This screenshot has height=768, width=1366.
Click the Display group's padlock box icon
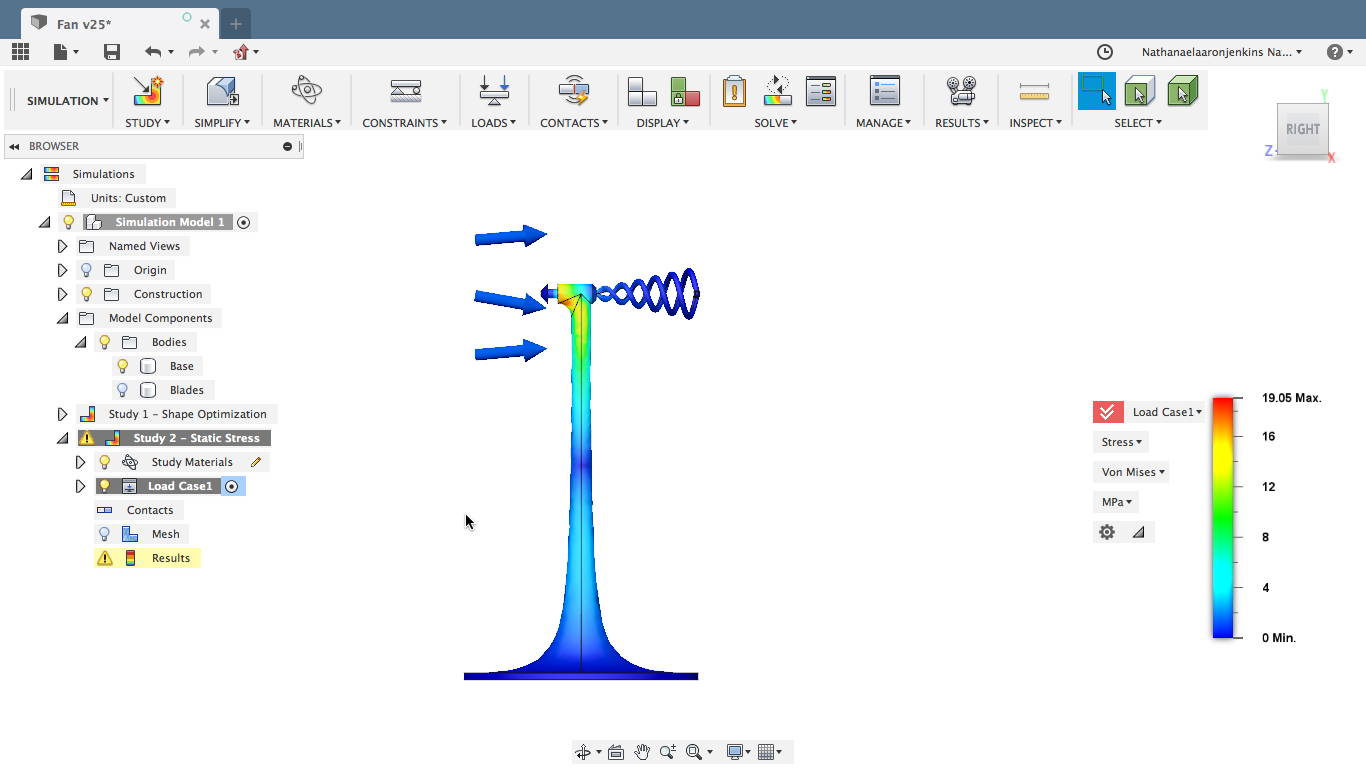point(685,92)
